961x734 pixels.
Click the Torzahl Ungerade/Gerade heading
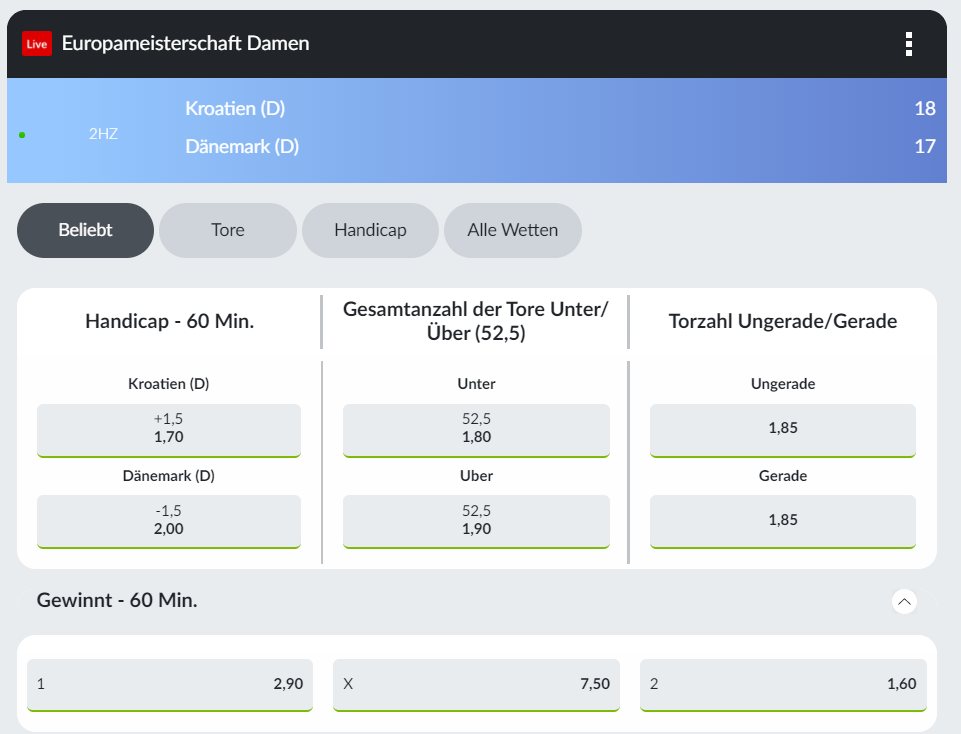tap(783, 321)
